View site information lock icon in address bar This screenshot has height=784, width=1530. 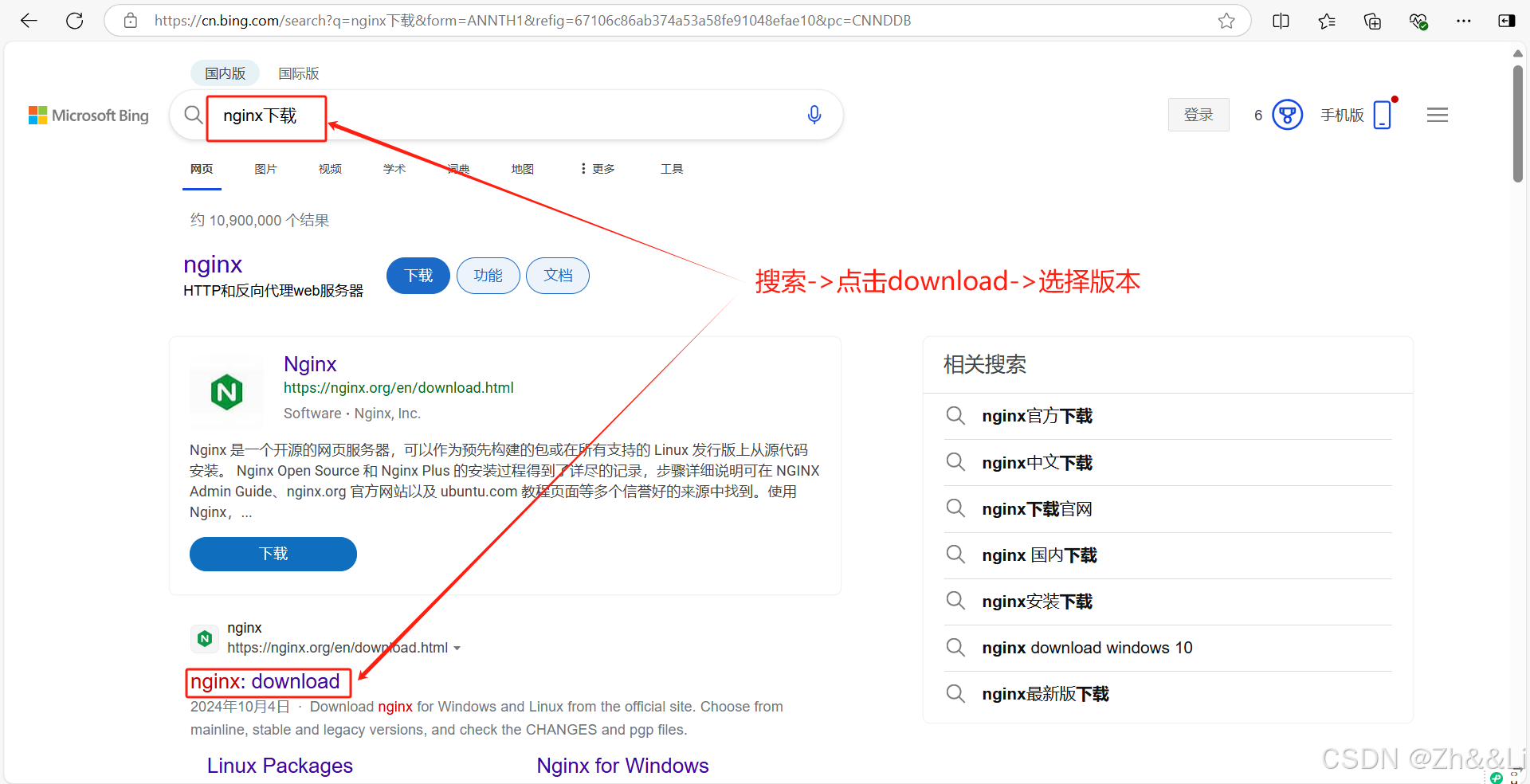(x=131, y=21)
